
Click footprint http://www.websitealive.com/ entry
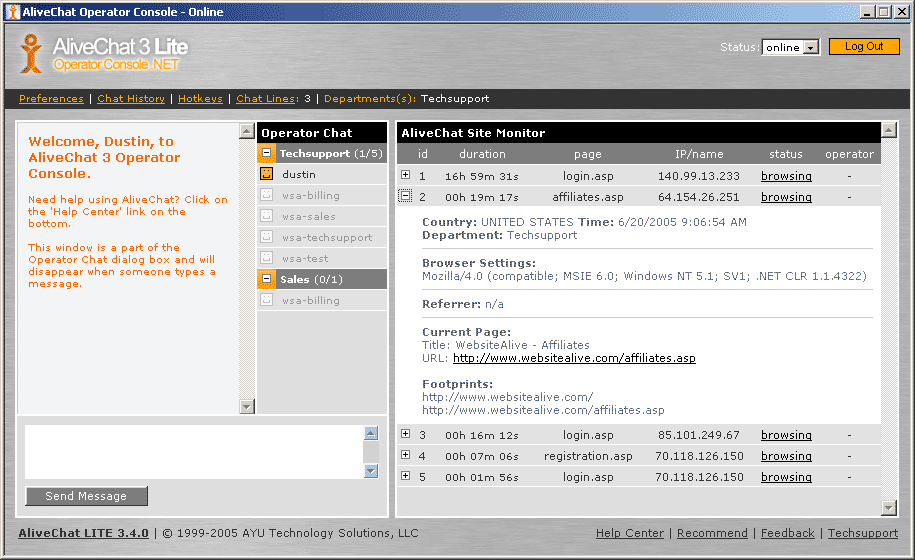(x=508, y=397)
